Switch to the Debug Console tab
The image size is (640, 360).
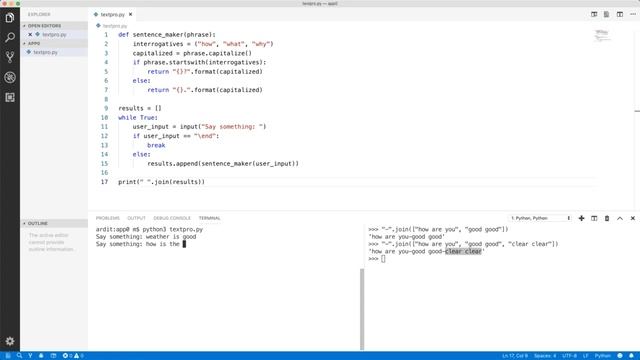(172, 218)
